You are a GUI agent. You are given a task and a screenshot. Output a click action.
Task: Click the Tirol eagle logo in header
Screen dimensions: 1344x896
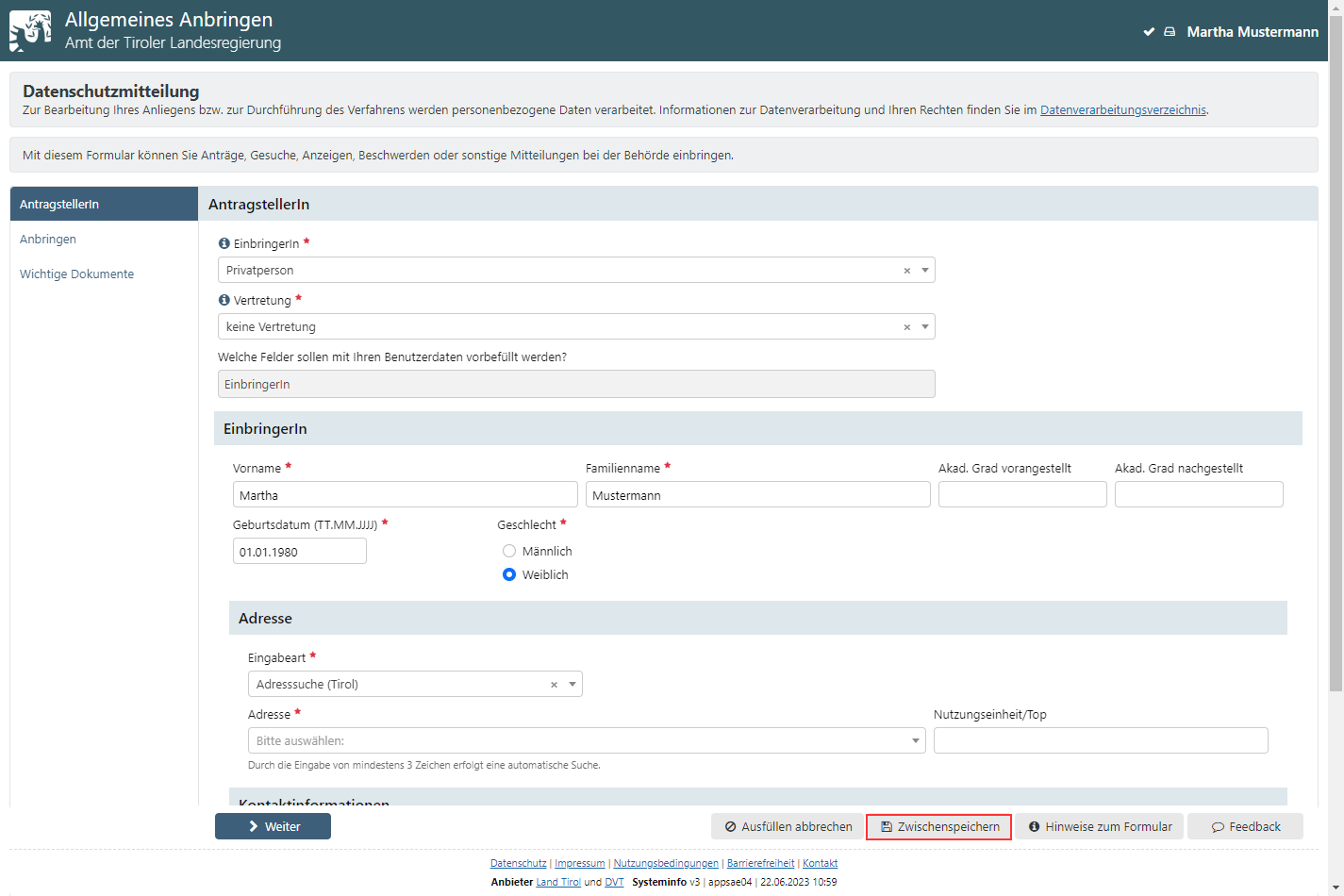coord(30,31)
